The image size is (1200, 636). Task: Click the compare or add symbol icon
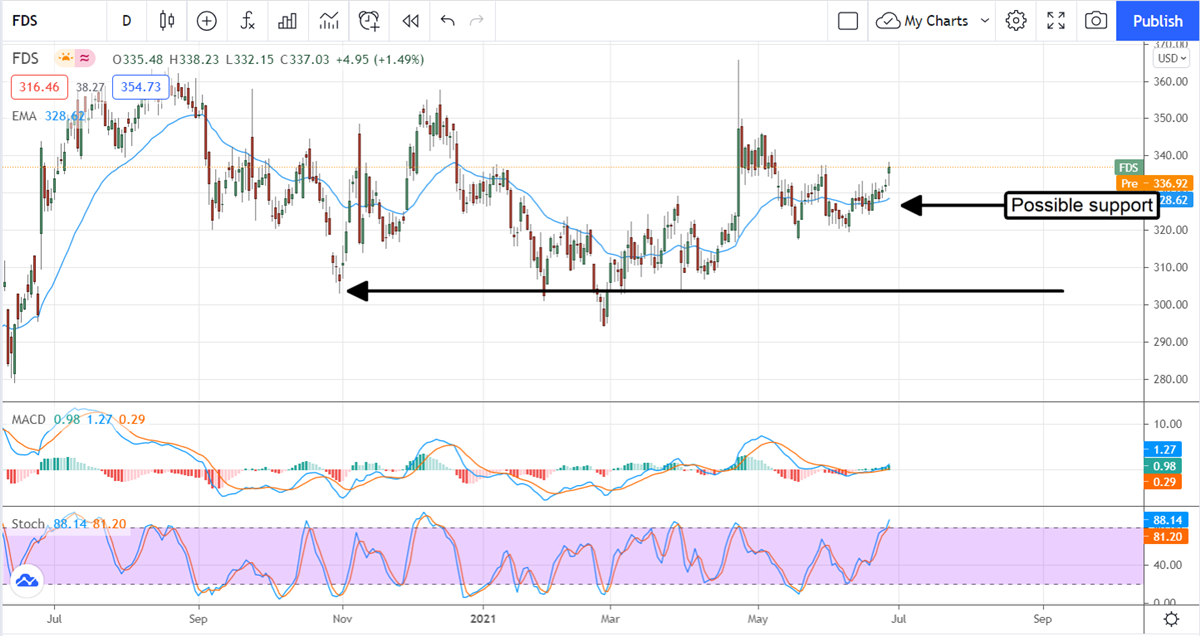207,20
